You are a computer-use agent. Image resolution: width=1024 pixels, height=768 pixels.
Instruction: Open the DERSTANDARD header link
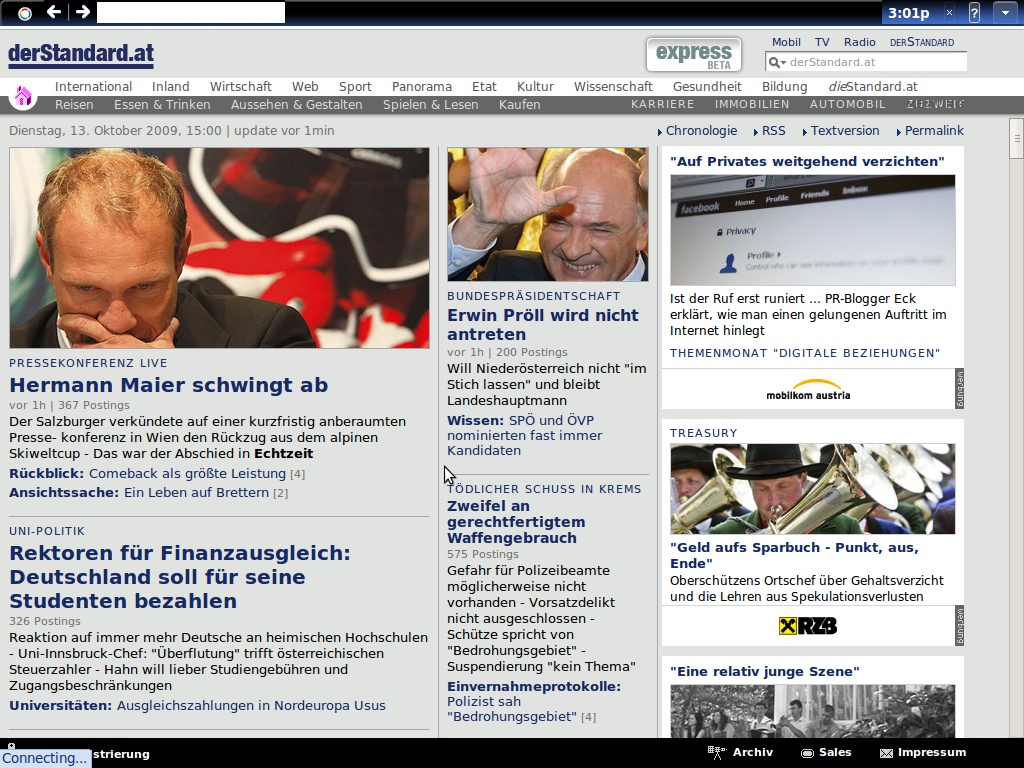[x=921, y=42]
